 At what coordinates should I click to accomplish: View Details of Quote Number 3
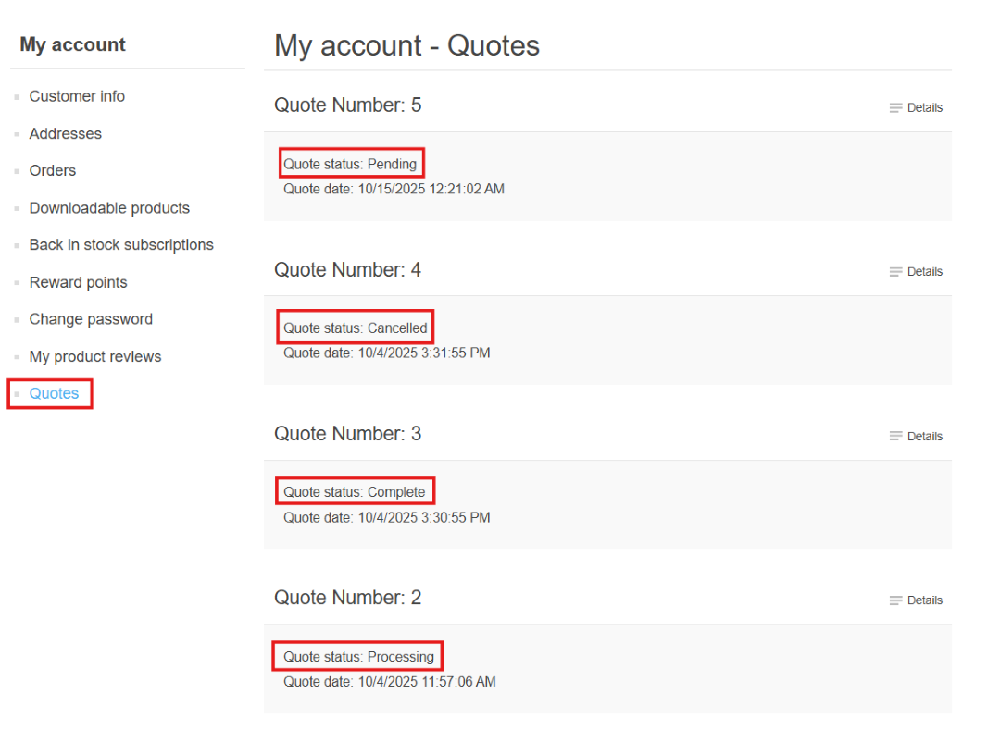click(916, 436)
